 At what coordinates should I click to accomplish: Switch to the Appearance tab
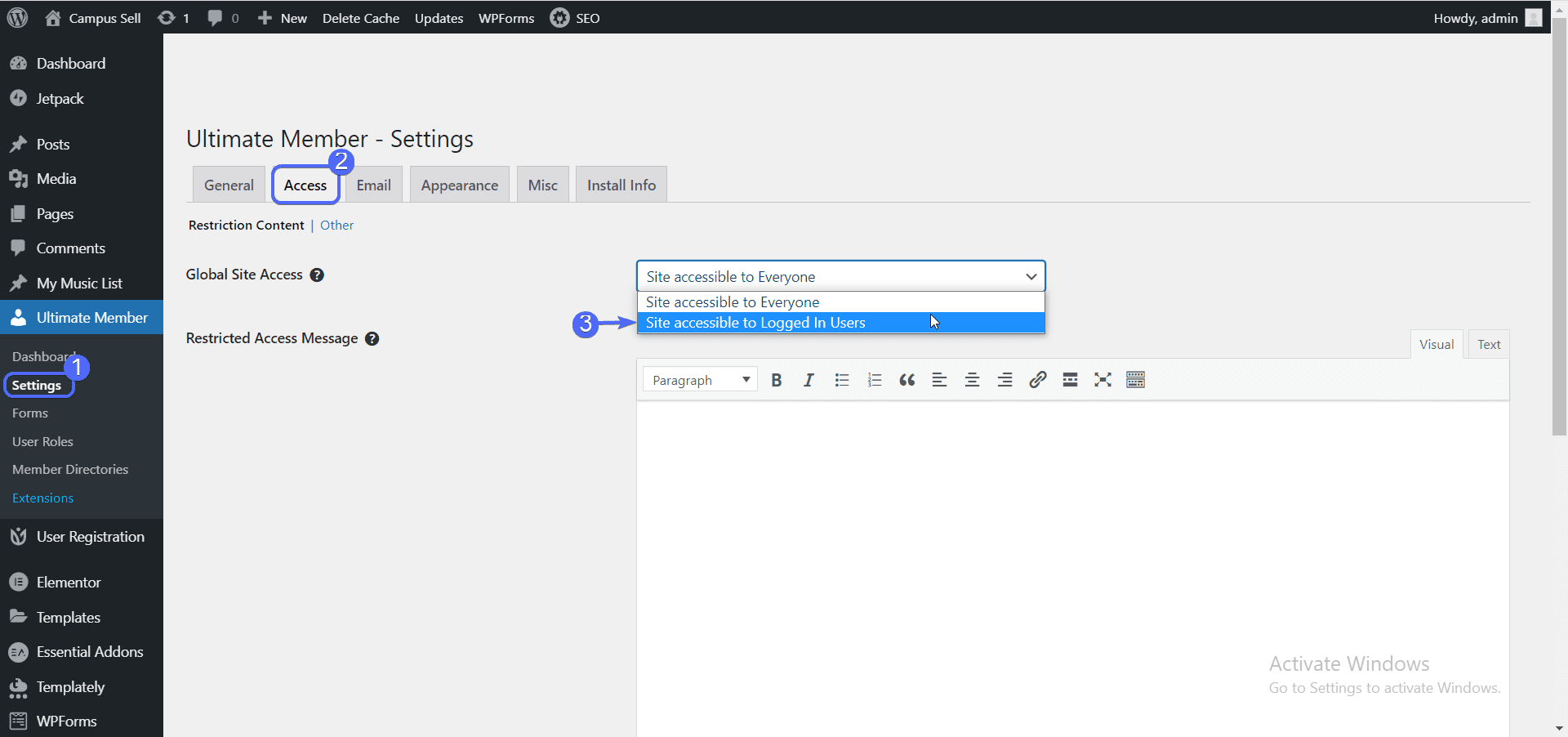460,185
